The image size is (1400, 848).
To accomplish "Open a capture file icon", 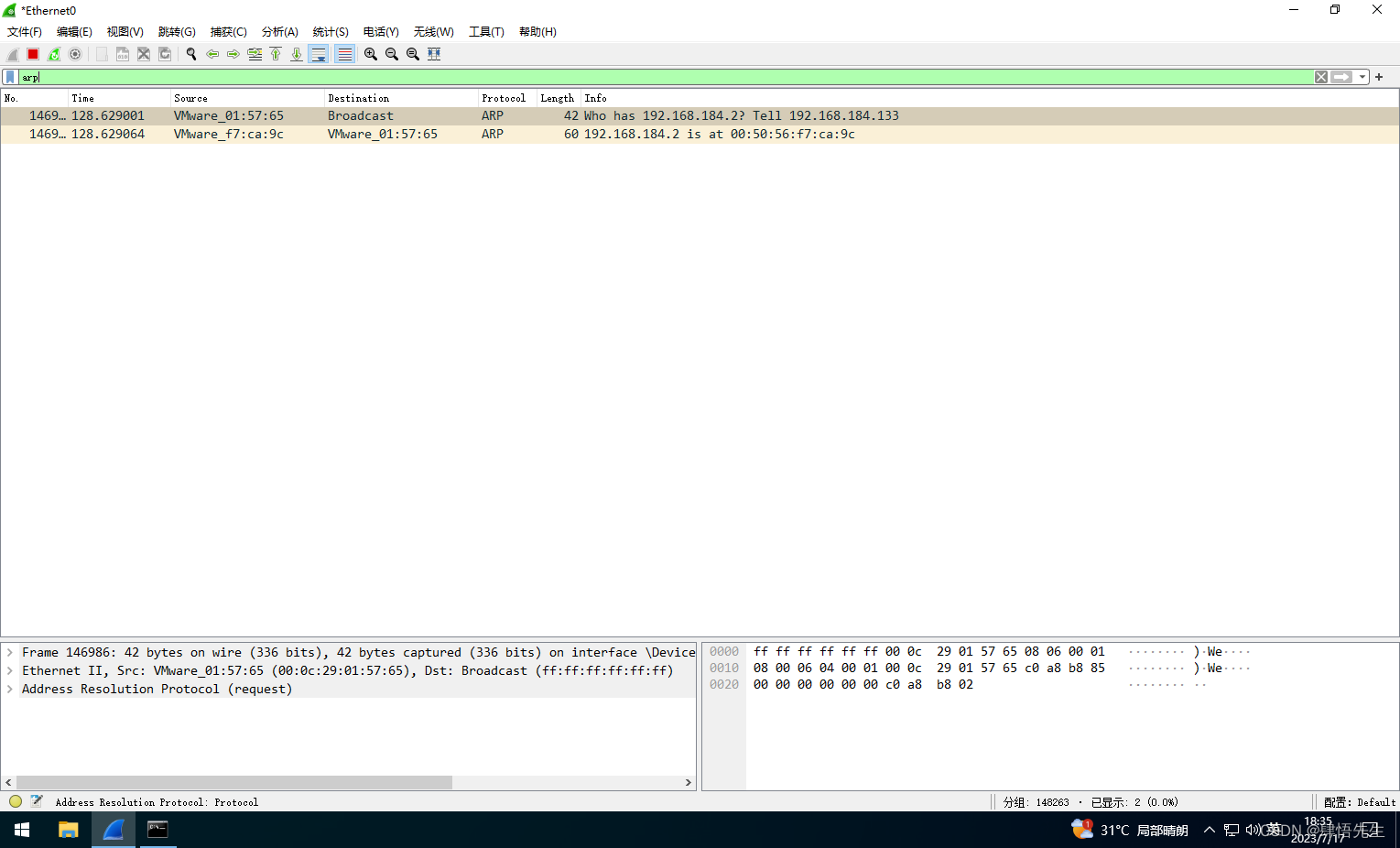I will click(102, 54).
